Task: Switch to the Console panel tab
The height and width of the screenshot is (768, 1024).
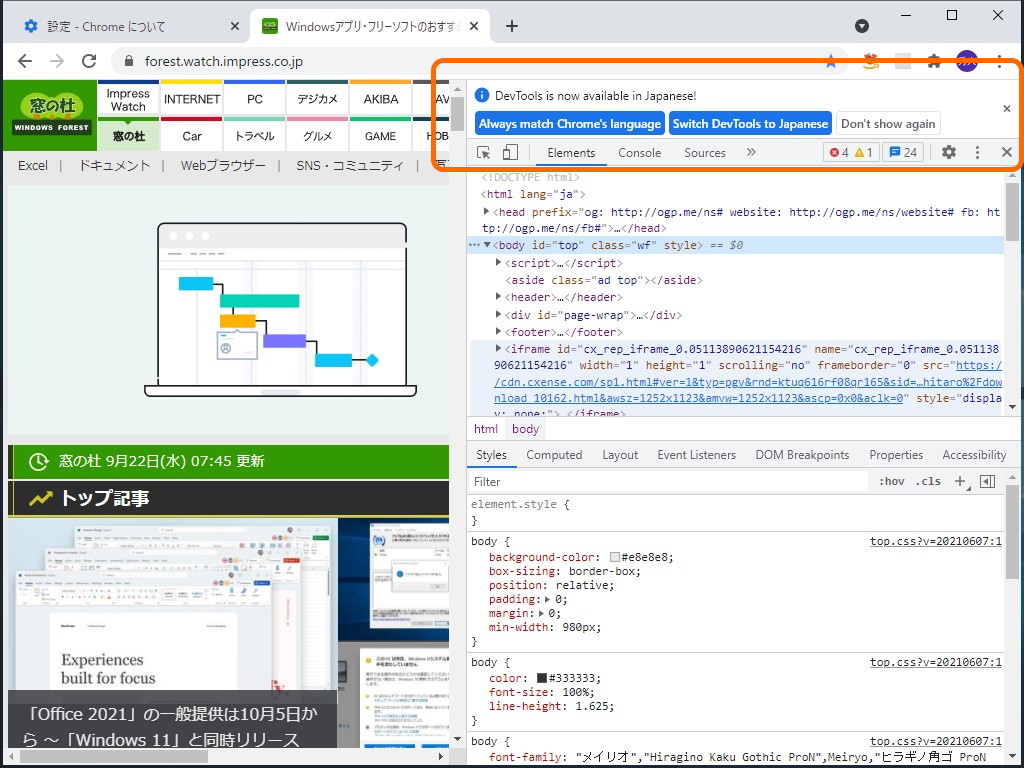Action: (639, 153)
